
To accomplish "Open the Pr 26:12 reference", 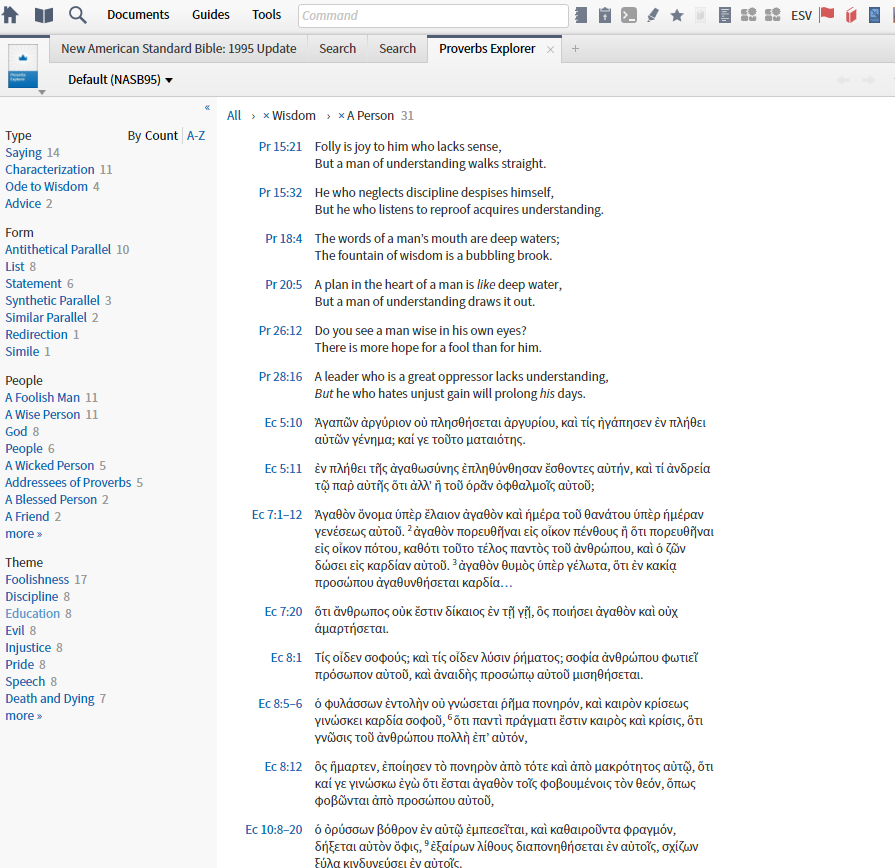I will pos(280,331).
